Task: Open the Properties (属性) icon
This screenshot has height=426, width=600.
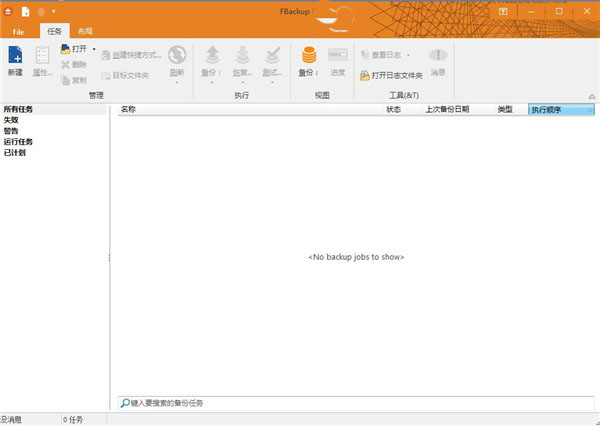Action: coord(42,55)
